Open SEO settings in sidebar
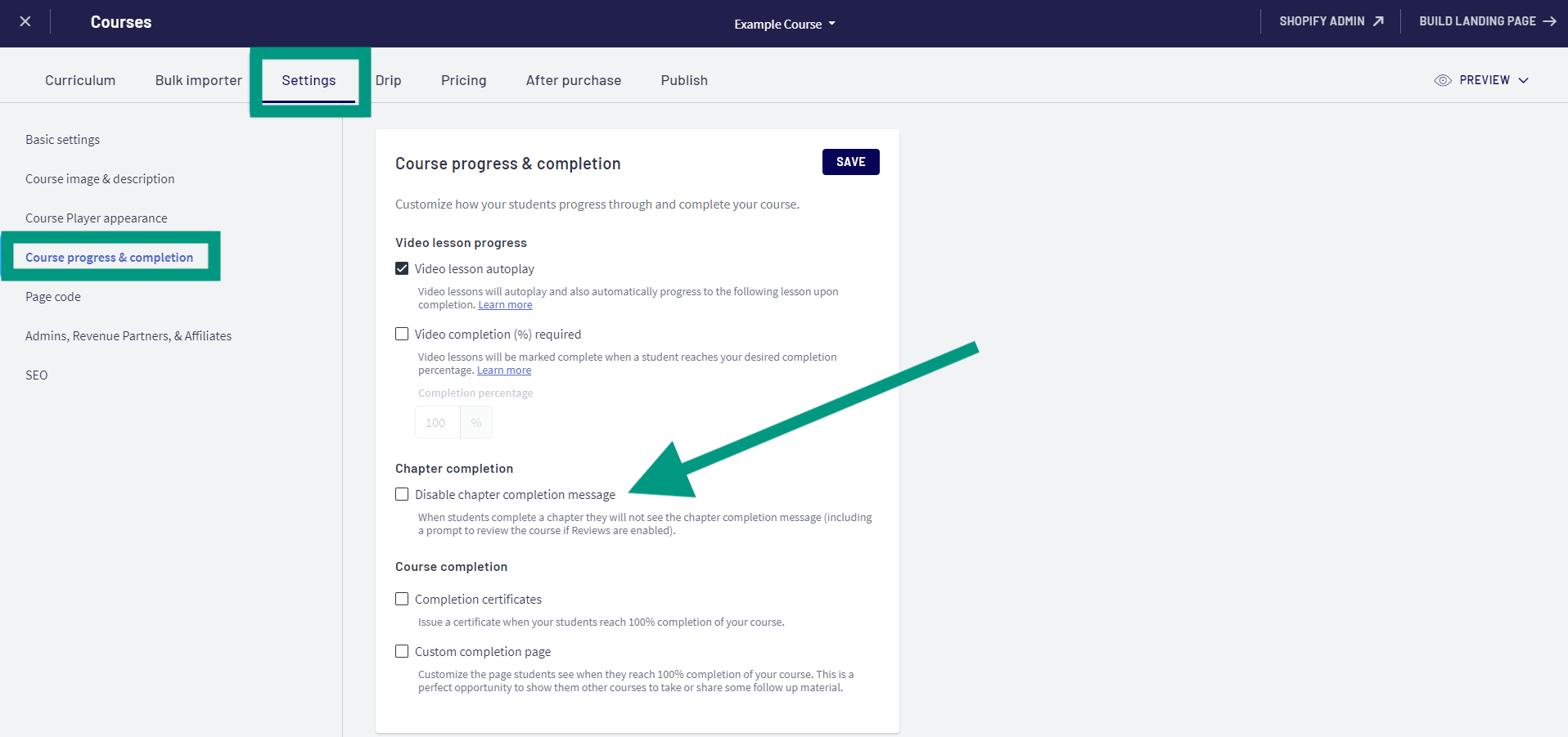Image resolution: width=1568 pixels, height=737 pixels. pos(37,375)
